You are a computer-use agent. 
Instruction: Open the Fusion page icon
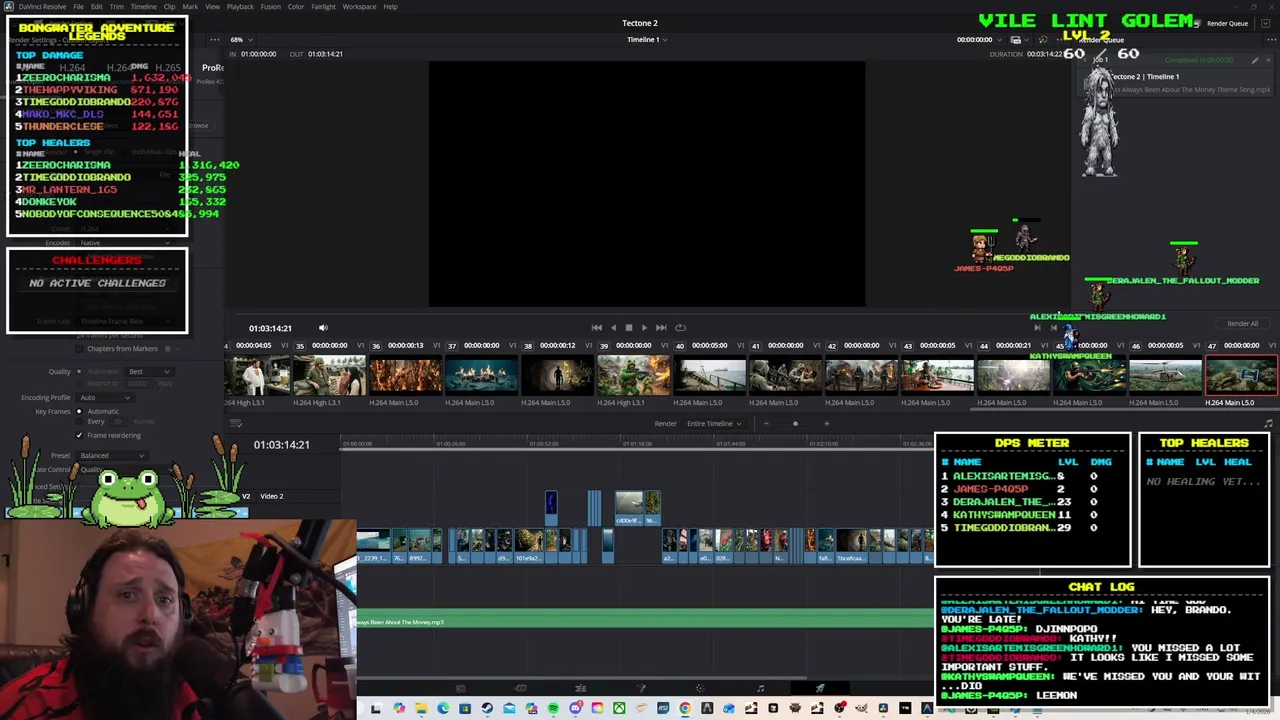641,688
